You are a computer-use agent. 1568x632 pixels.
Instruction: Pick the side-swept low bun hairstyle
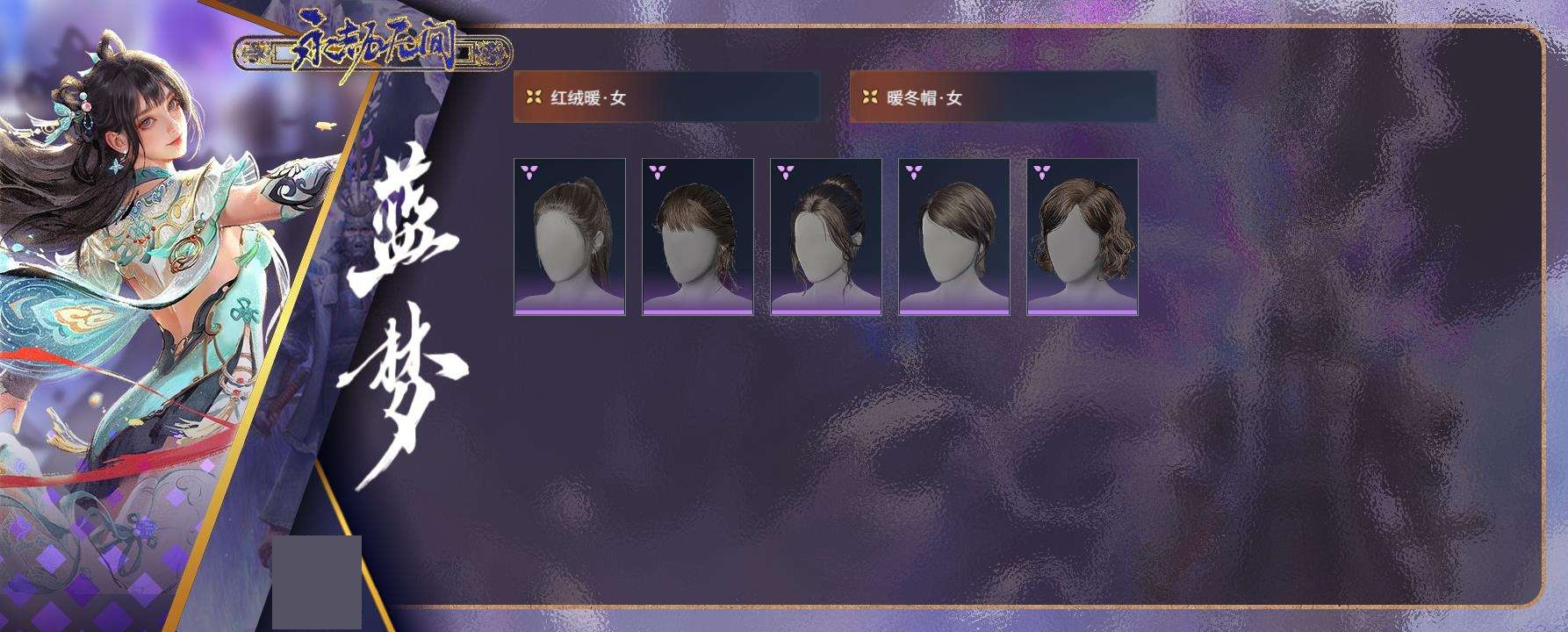[954, 236]
